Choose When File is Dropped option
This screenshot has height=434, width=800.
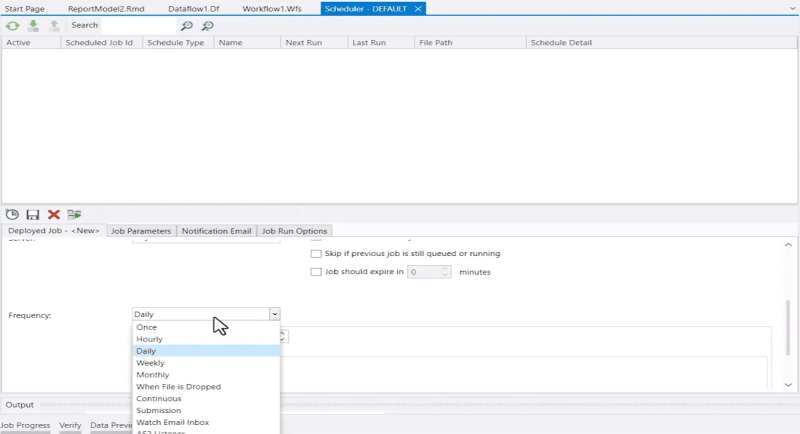tap(178, 387)
